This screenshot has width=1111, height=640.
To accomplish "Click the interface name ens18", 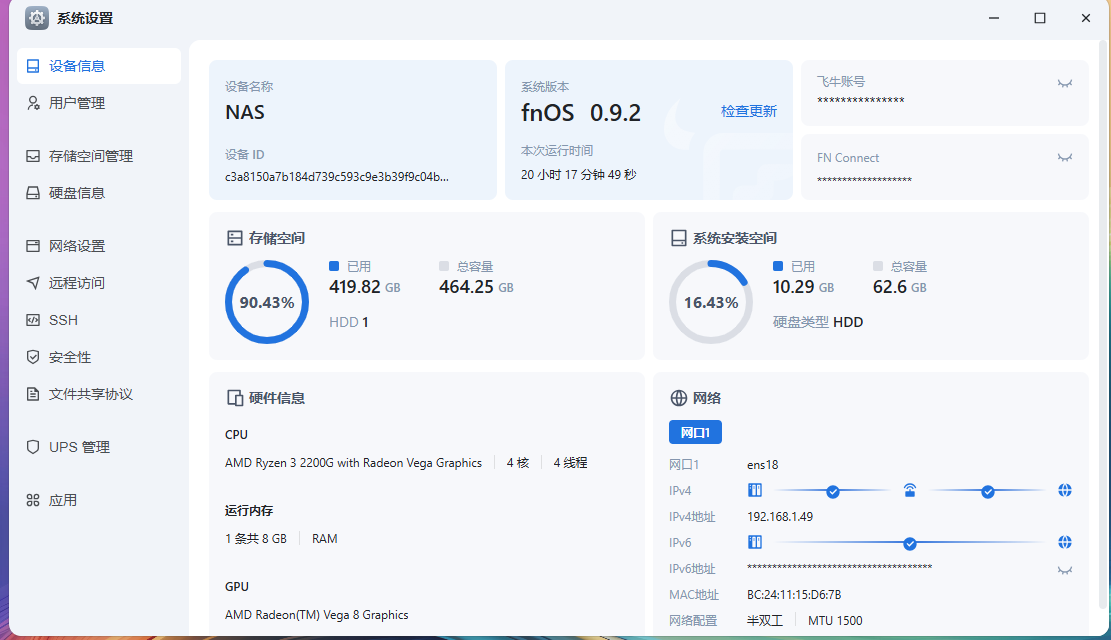I will 762,465.
